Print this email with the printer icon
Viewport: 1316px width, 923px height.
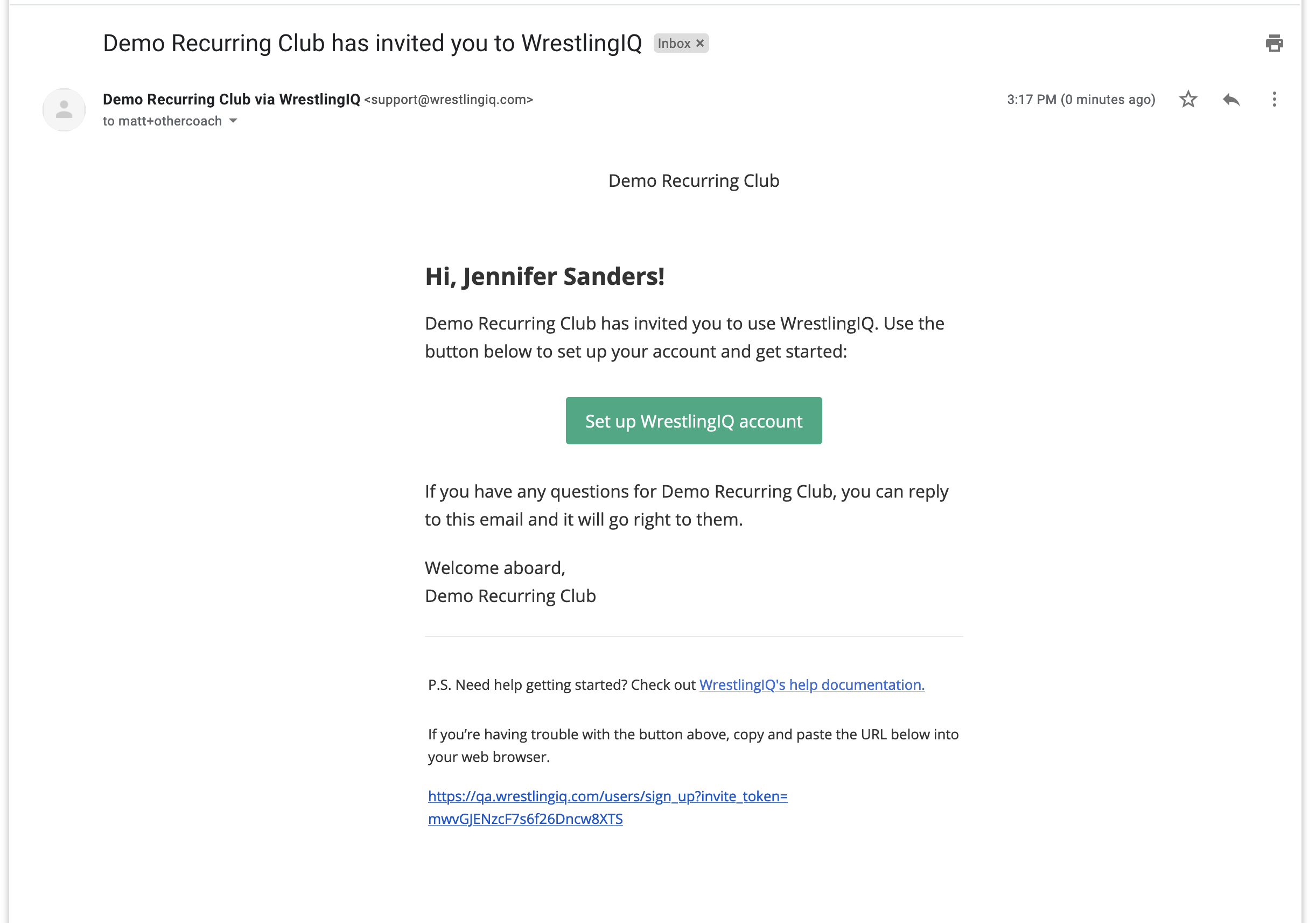pos(1273,43)
